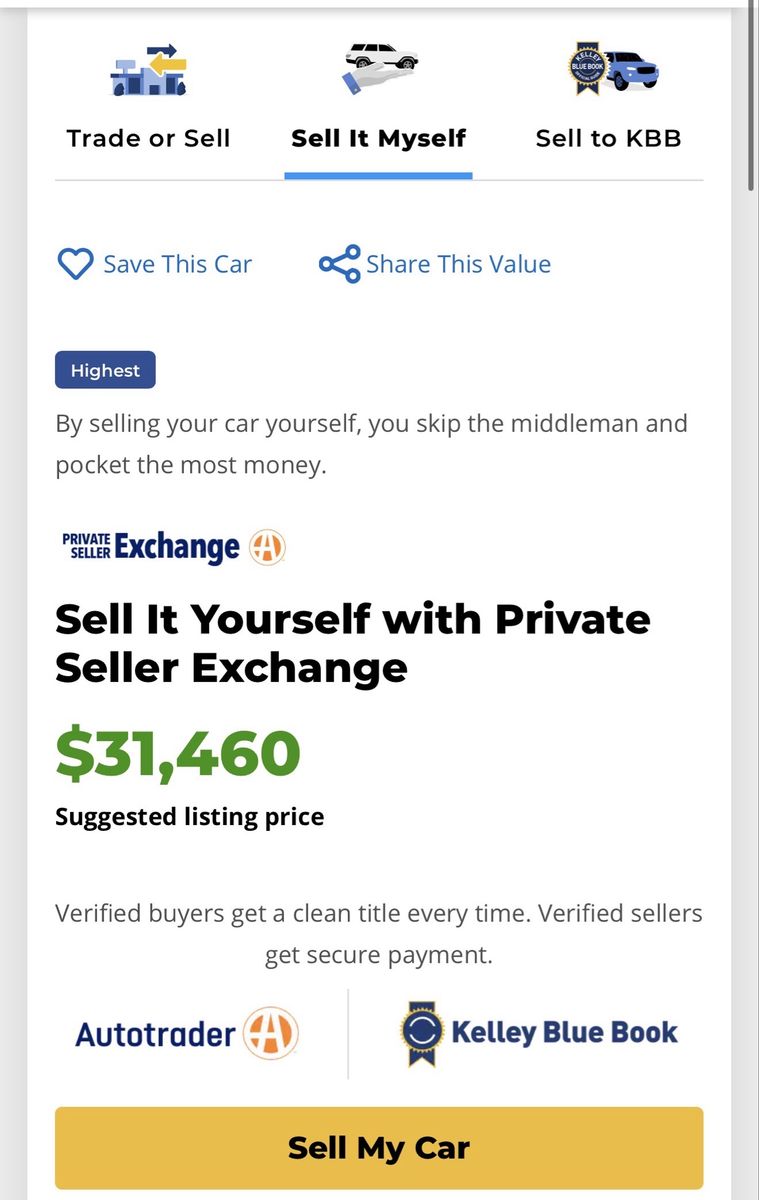Viewport: 759px width, 1200px height.
Task: Click the share nodes icon
Action: point(339,264)
